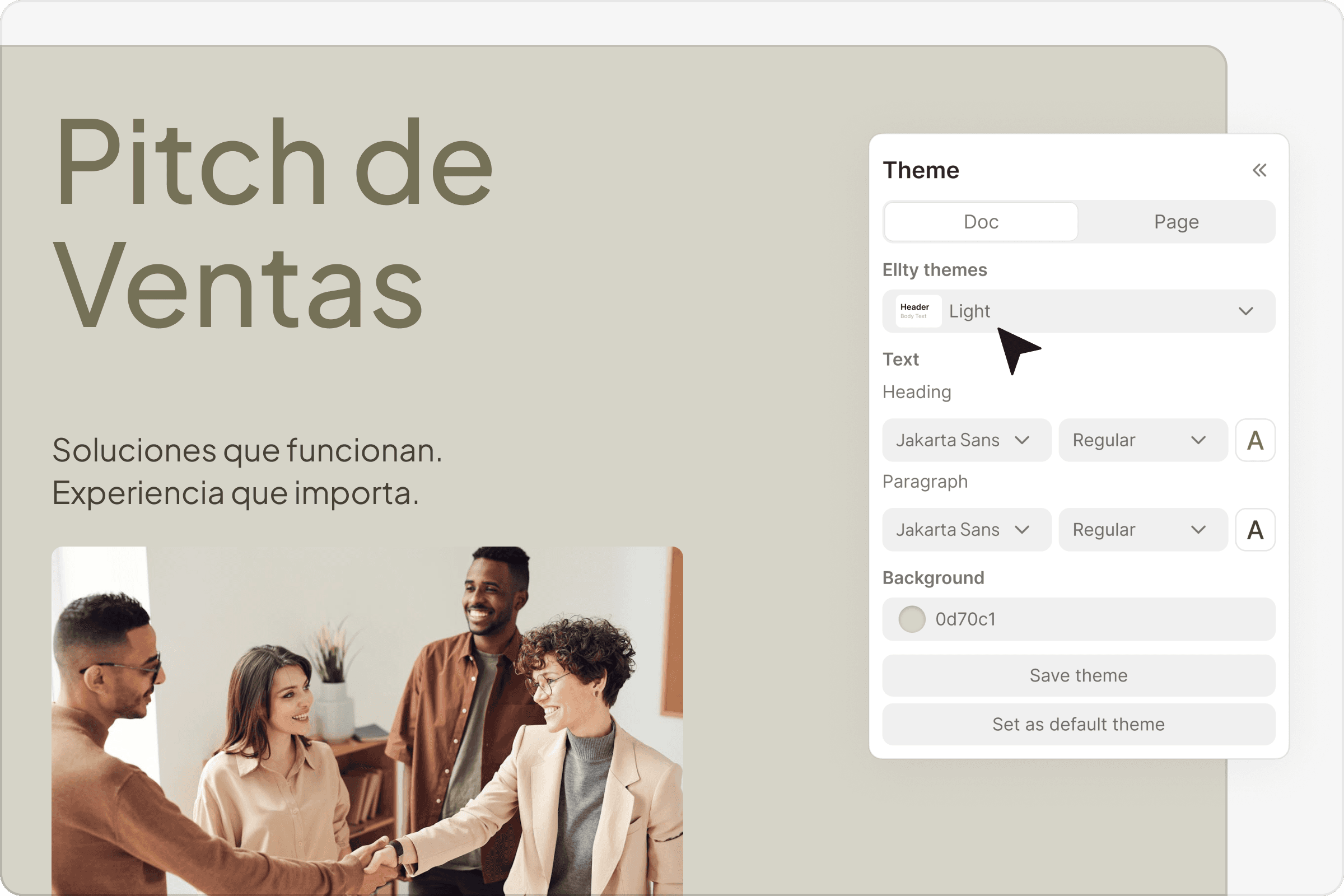Image resolution: width=1344 pixels, height=896 pixels.
Task: Select the handshake team photo
Action: [367, 720]
